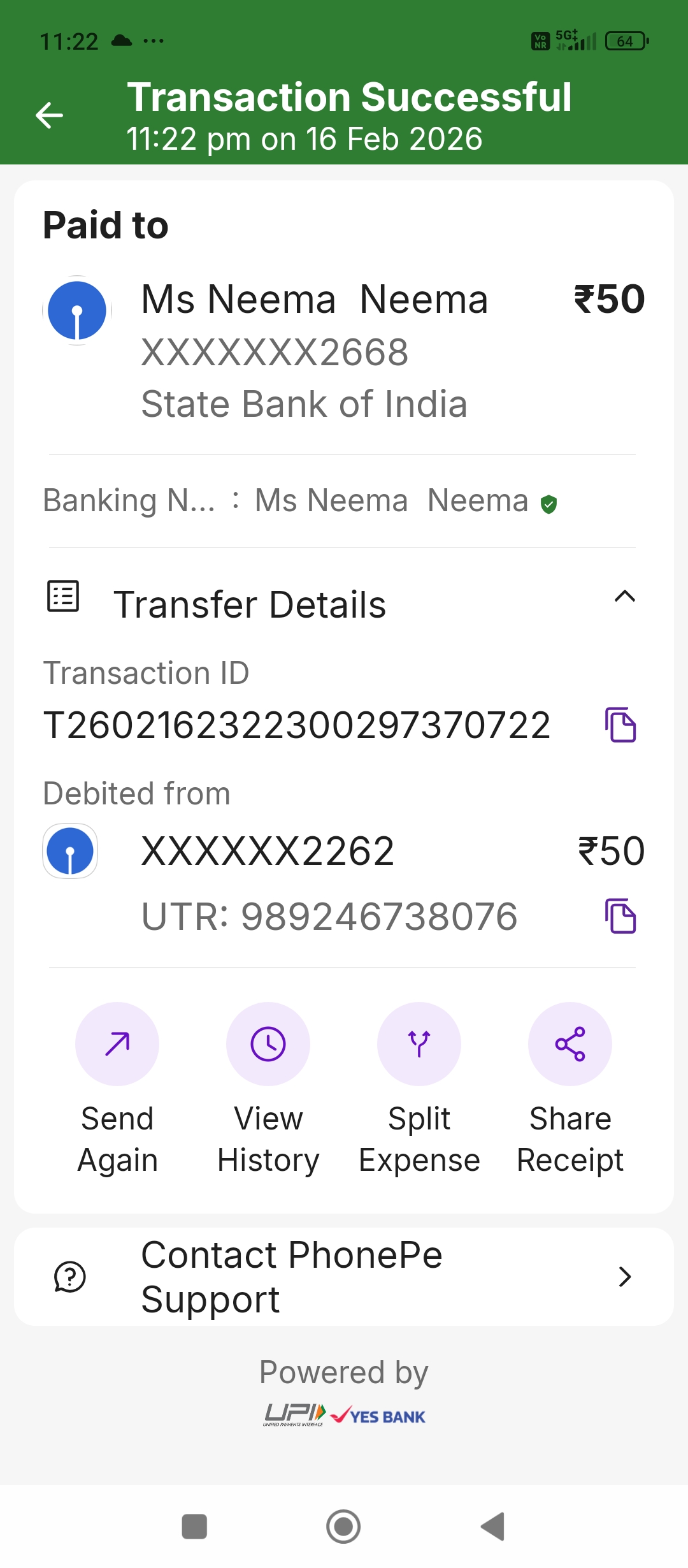Tap the Ms Neema Neema recipient name
The image size is (688, 1568).
(315, 299)
